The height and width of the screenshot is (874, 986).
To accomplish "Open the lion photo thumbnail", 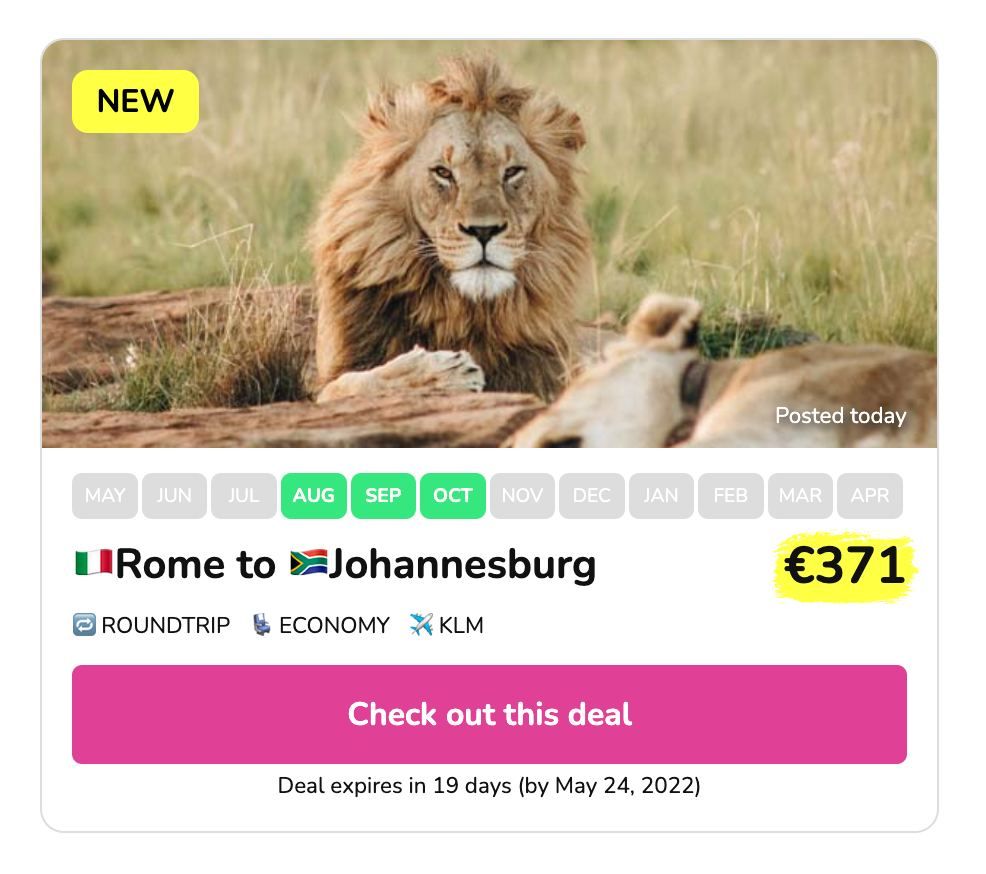I will point(489,244).
